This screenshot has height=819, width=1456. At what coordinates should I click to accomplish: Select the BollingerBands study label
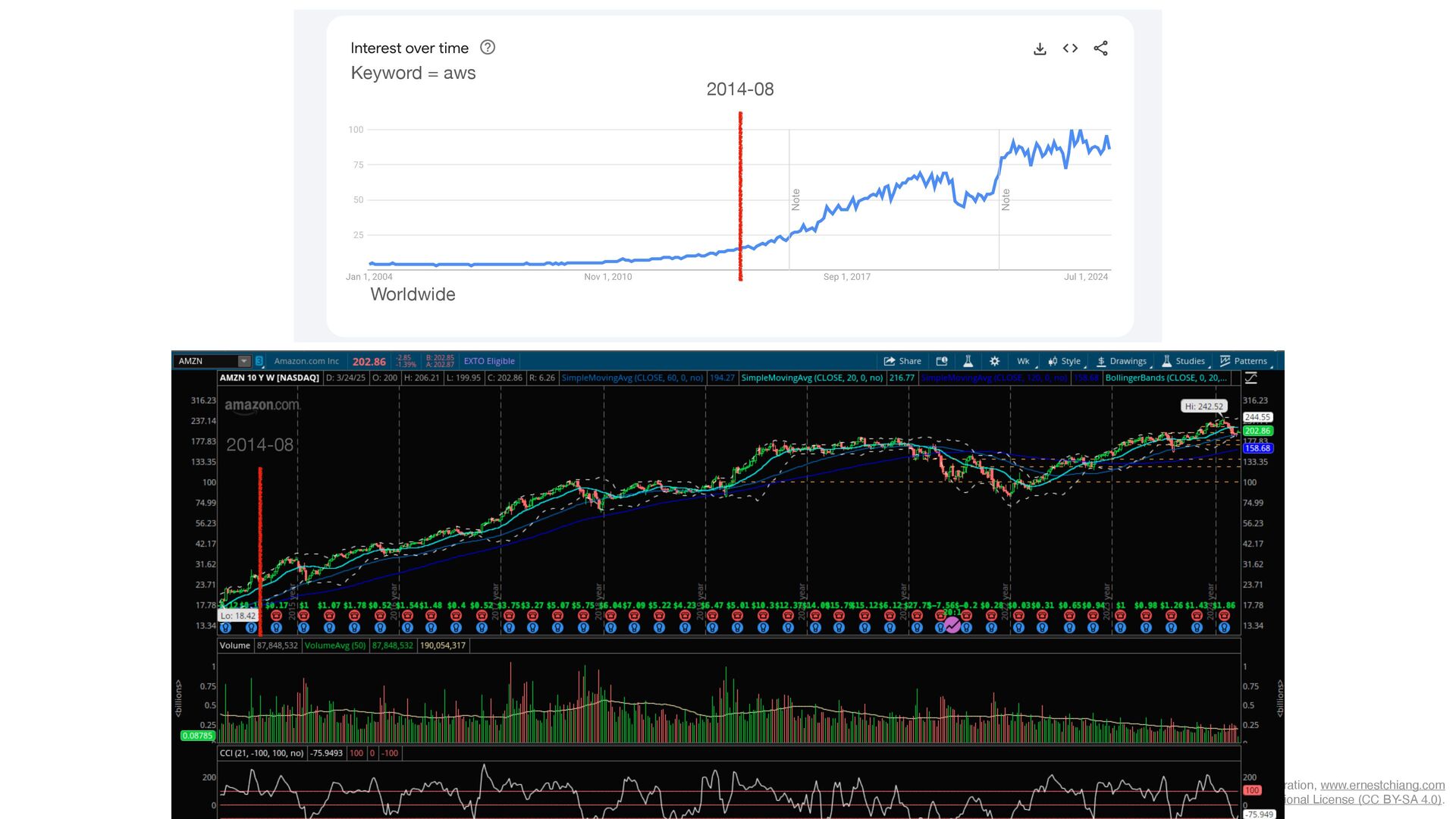click(x=1166, y=378)
